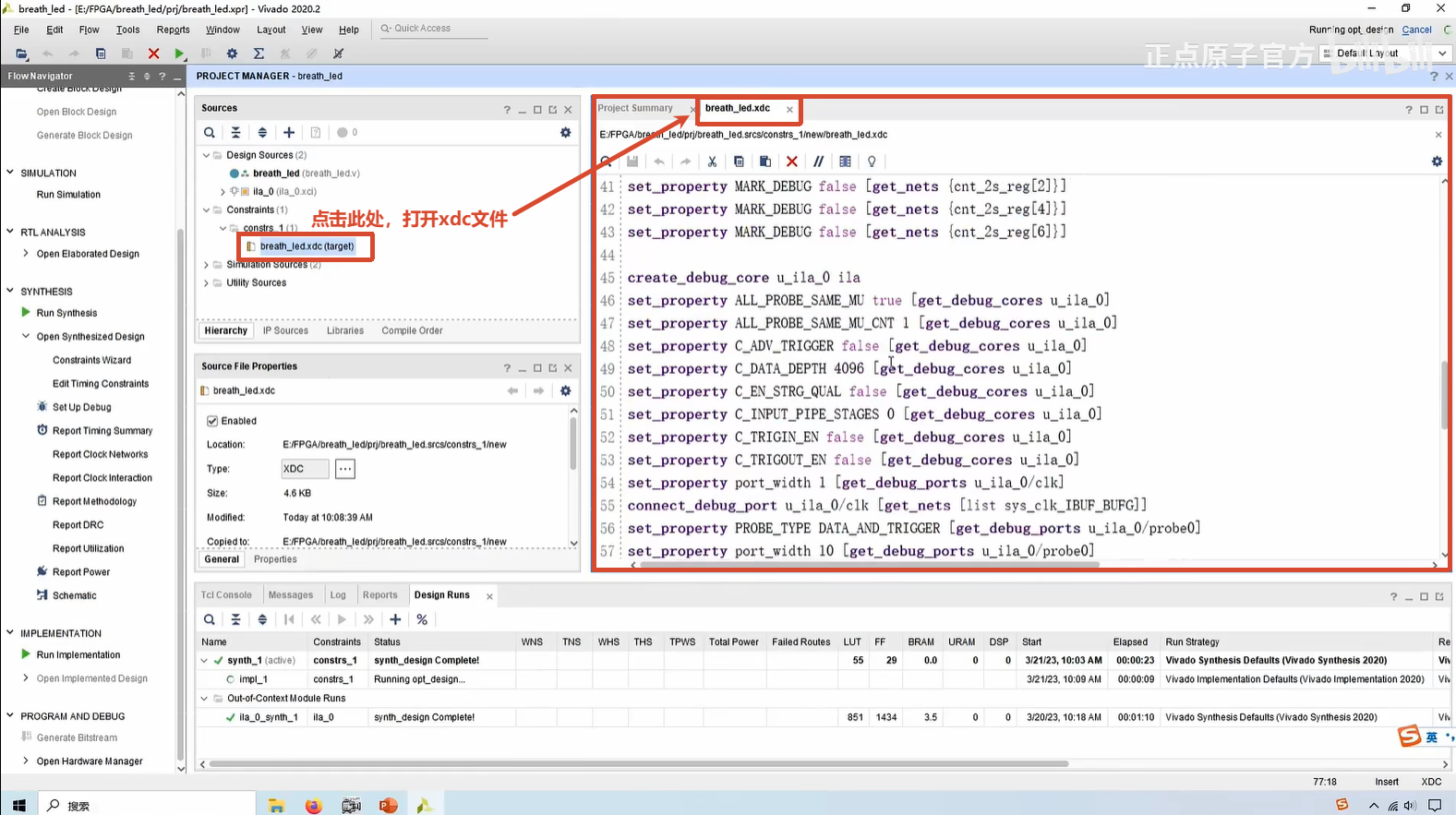1456x815 pixels.
Task: Select breath_led (breath_led.v) source file
Action: tap(306, 174)
